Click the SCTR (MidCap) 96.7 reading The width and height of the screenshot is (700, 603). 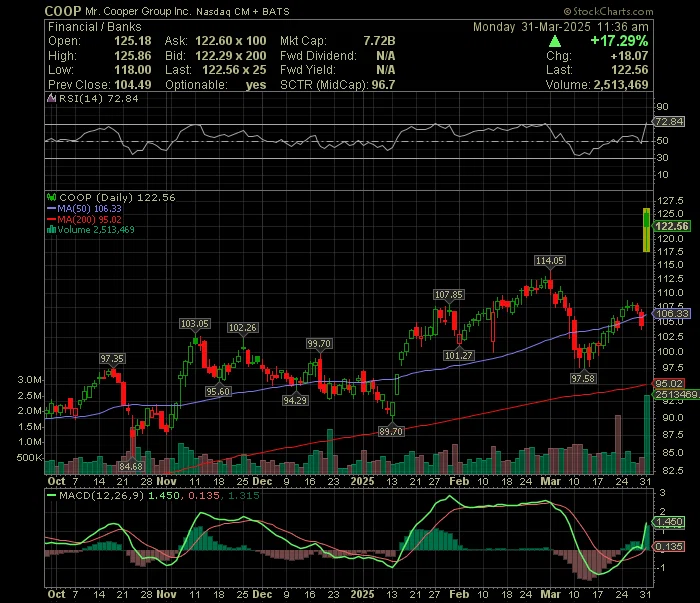click(338, 85)
